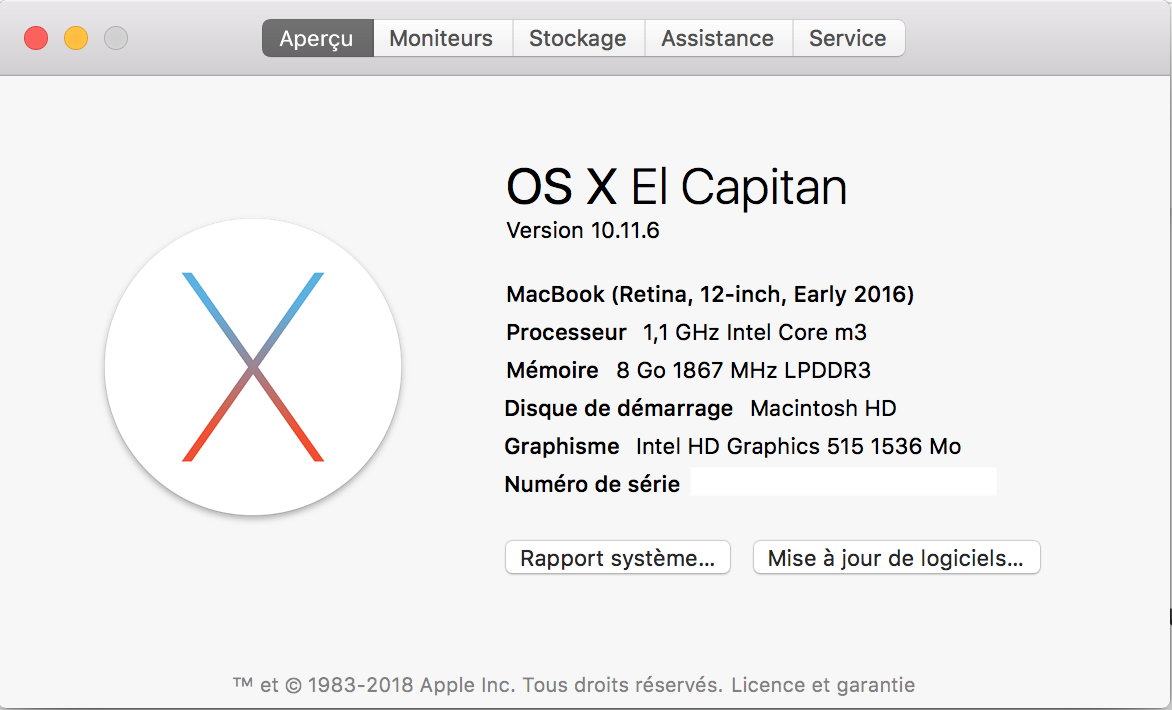The height and width of the screenshot is (710, 1172).
Task: Select the Stockage tab
Action: pyautogui.click(x=577, y=39)
